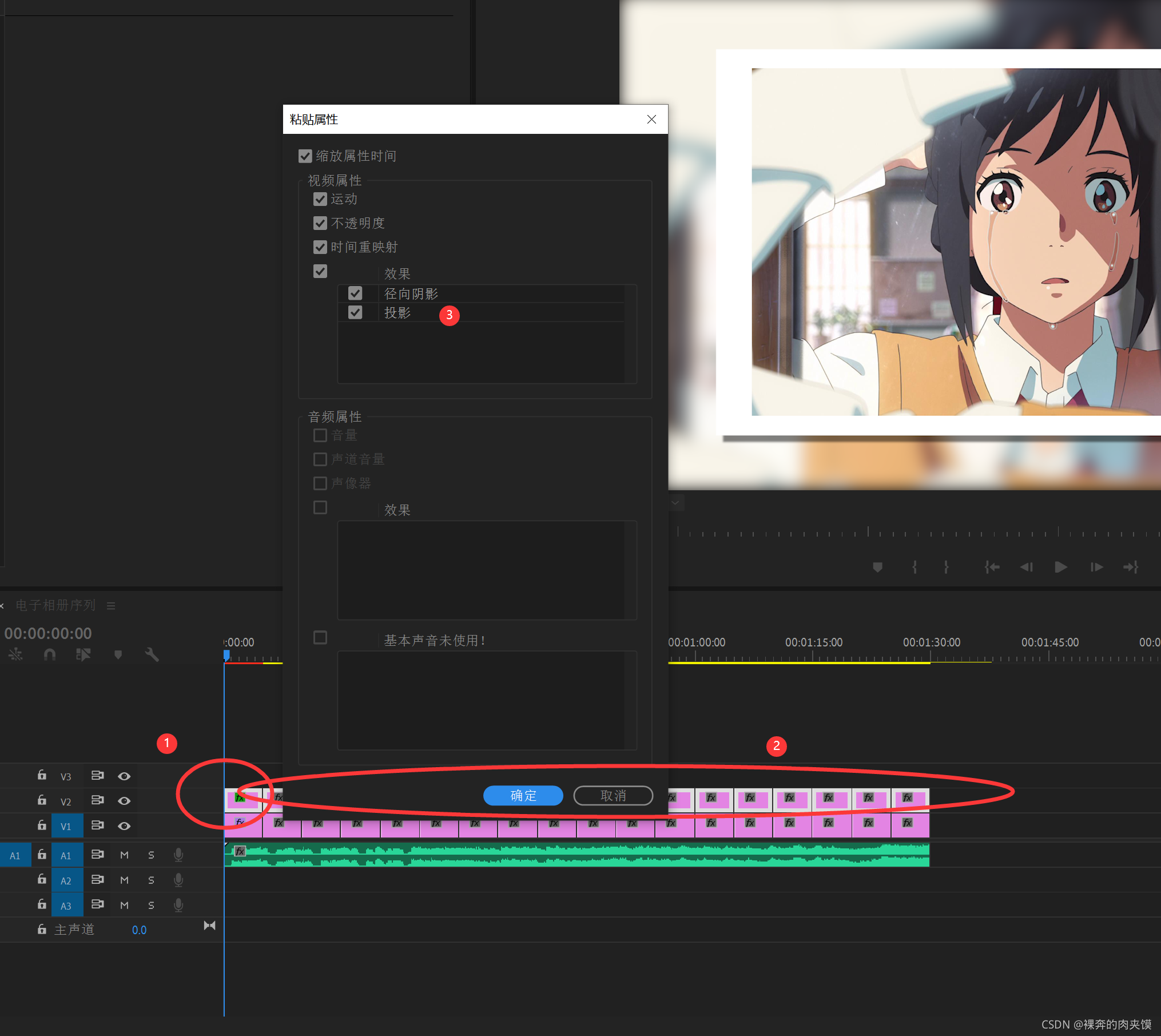
Task: Close the 粘贴属性 dialog
Action: click(x=651, y=119)
